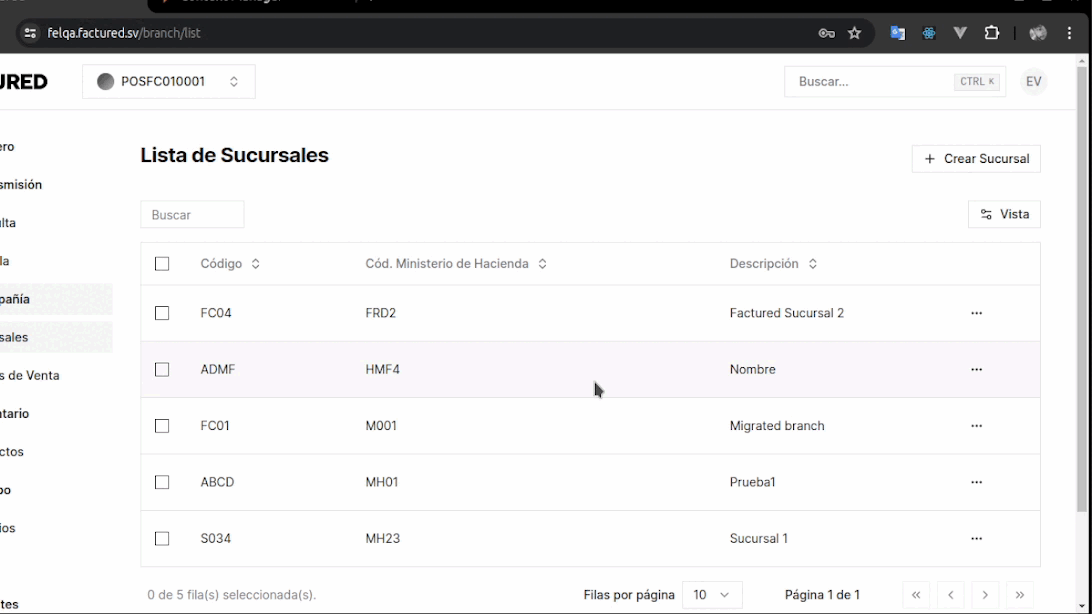The image size is (1092, 614).
Task: Click the Buscar table filter field
Action: coord(192,215)
